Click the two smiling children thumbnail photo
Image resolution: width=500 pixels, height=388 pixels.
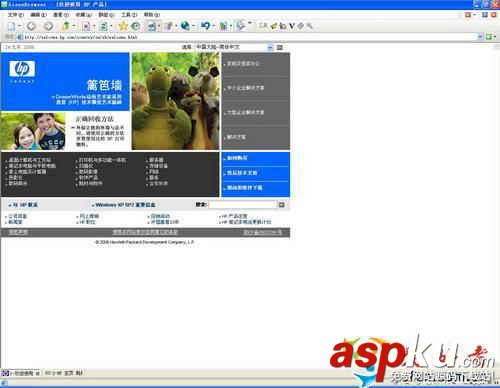tap(33, 131)
